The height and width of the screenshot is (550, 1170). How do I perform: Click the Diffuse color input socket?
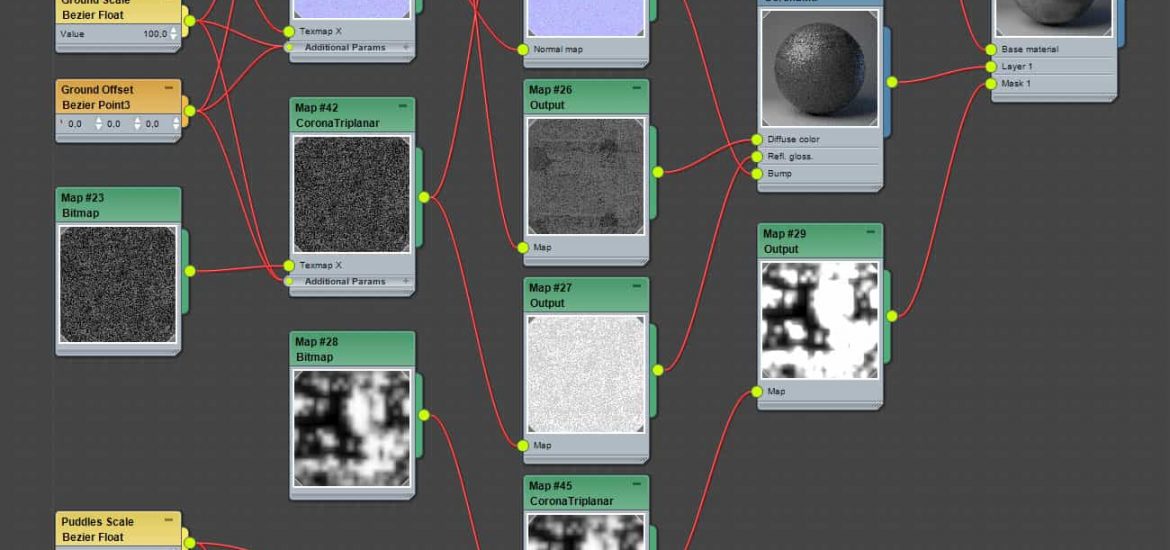click(x=757, y=139)
